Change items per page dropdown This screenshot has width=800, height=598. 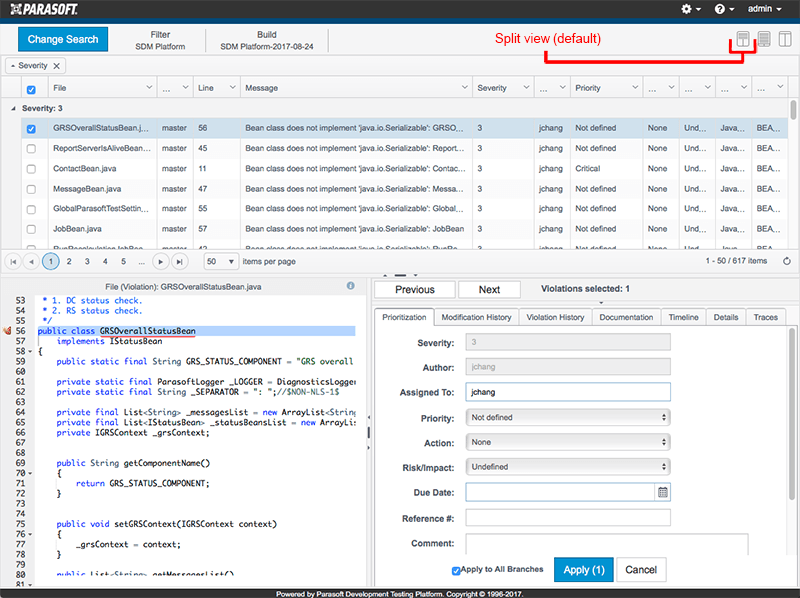tap(220, 262)
